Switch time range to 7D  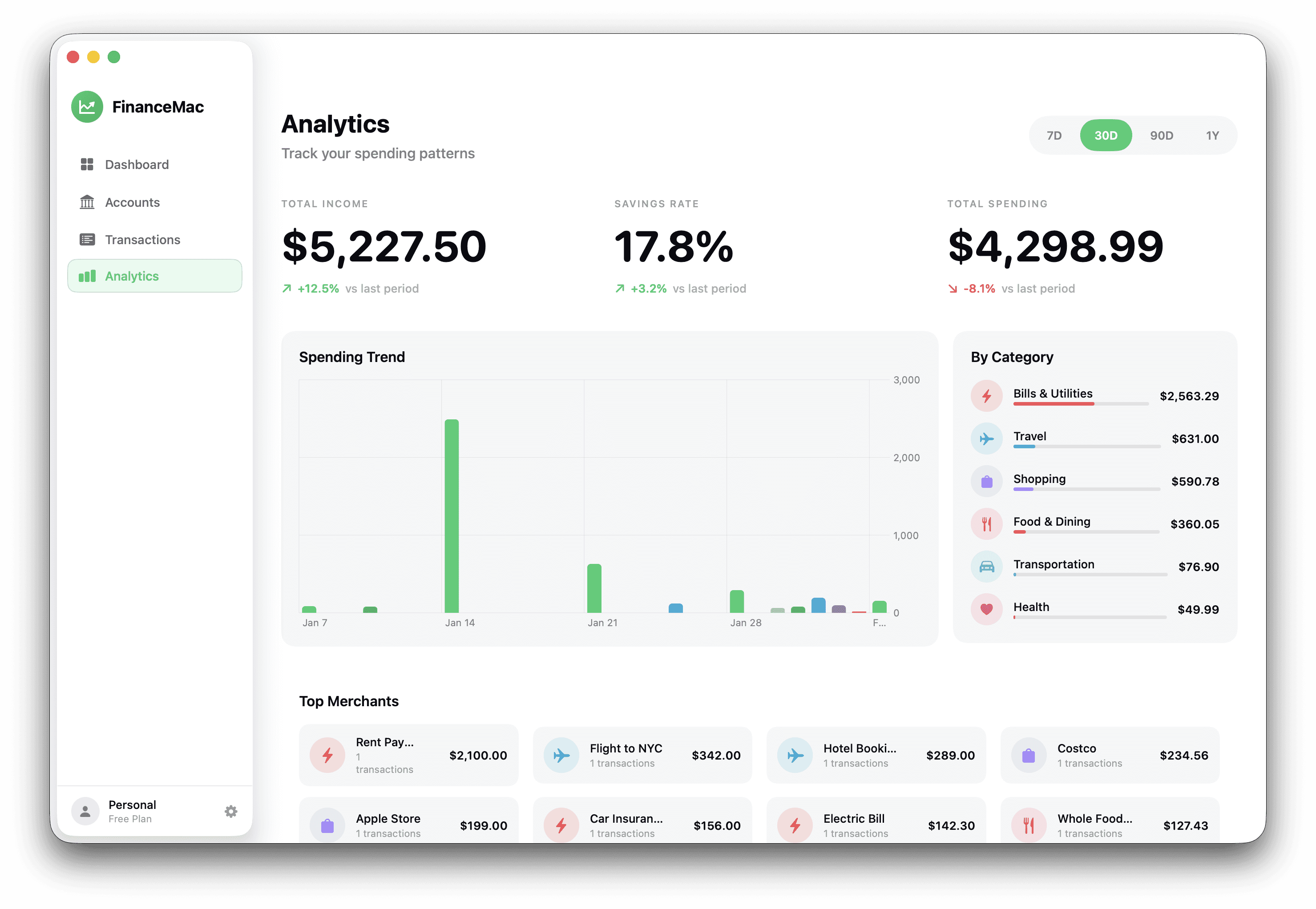coord(1054,136)
